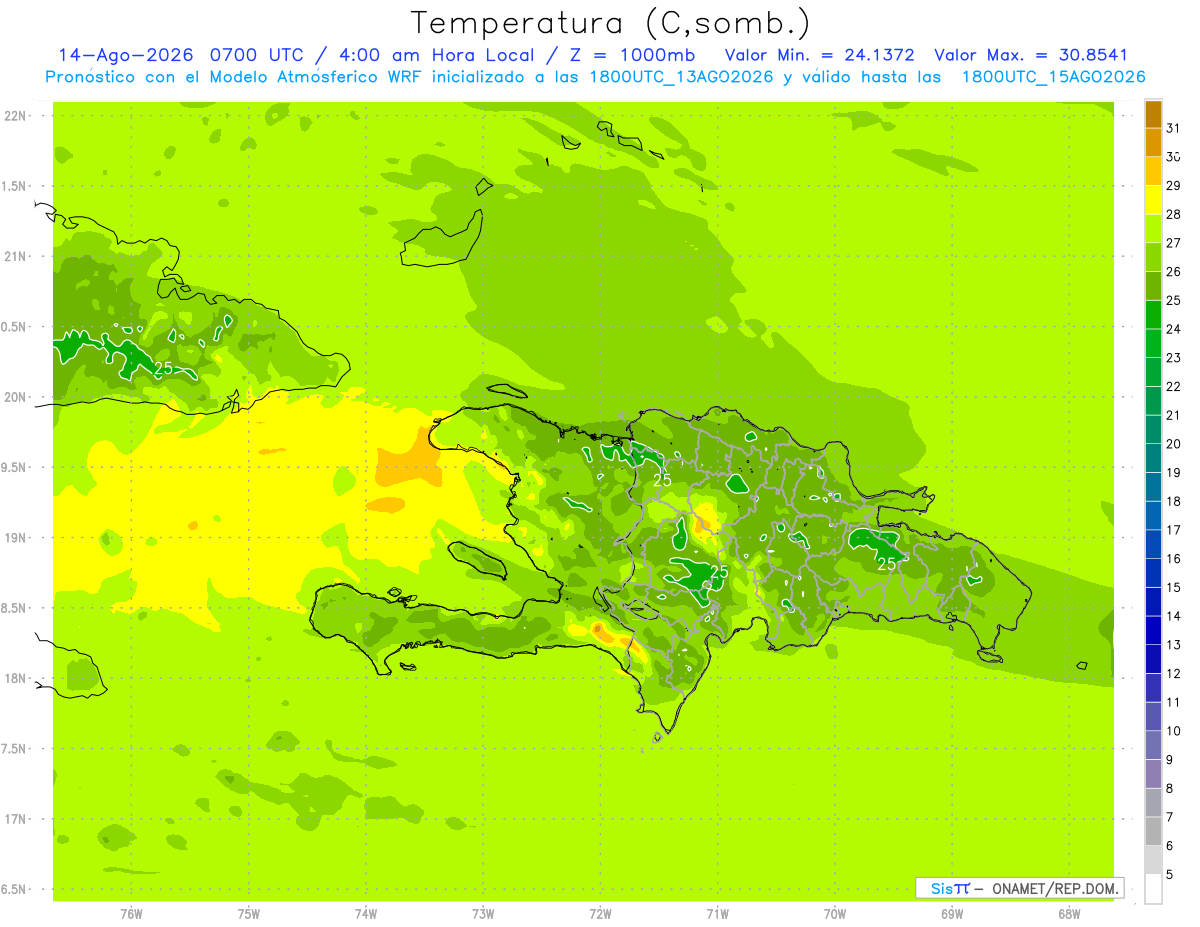Click the "70W" longitude axis label
The image size is (1200, 927).
pos(834,913)
